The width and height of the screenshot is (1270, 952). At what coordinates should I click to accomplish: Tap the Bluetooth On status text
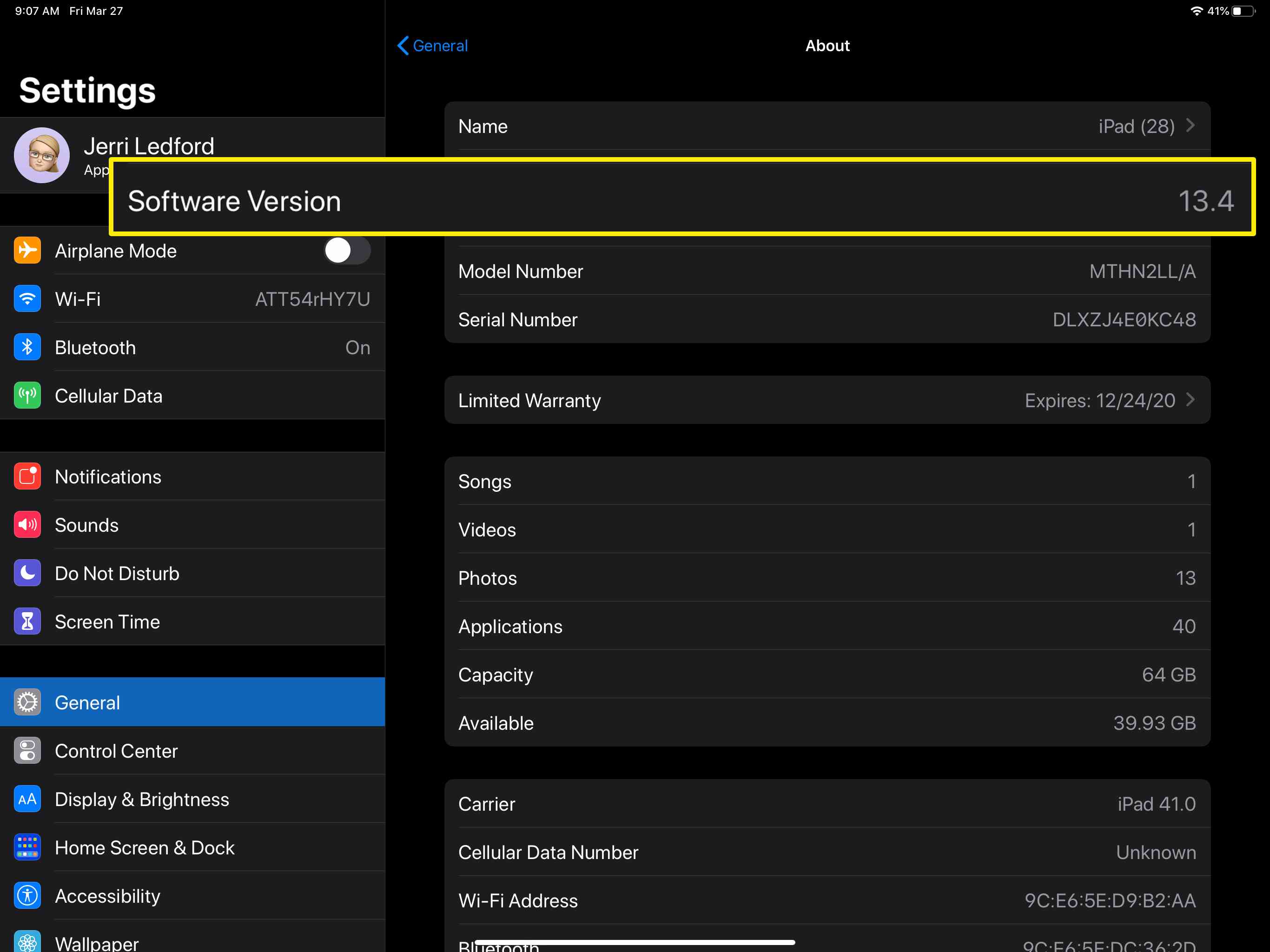tap(357, 347)
